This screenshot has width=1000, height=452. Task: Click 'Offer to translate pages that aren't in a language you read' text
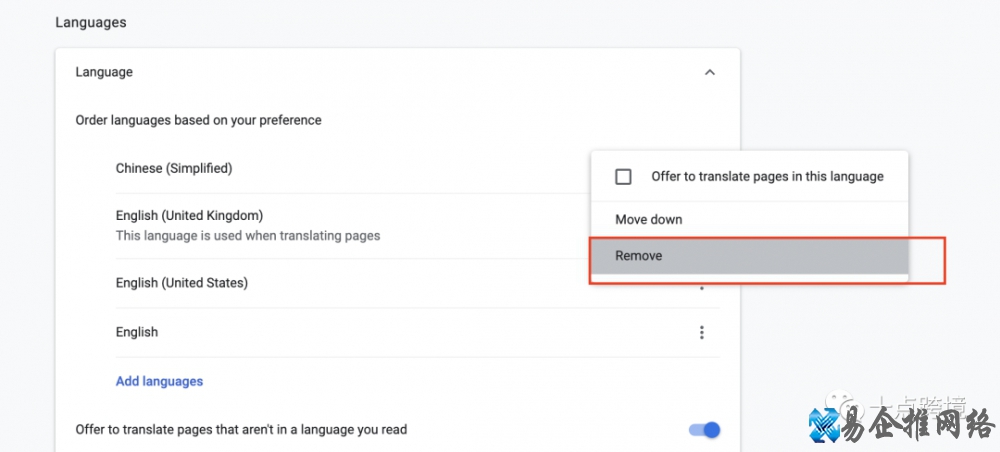(241, 430)
